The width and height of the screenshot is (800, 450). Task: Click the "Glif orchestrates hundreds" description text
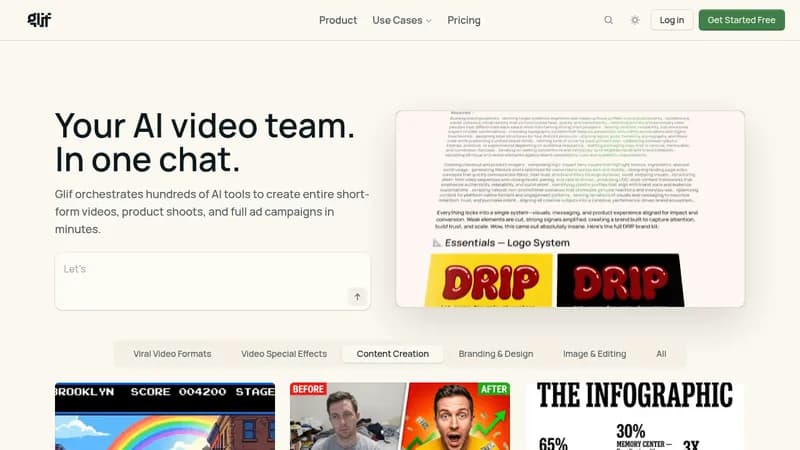[x=212, y=211]
